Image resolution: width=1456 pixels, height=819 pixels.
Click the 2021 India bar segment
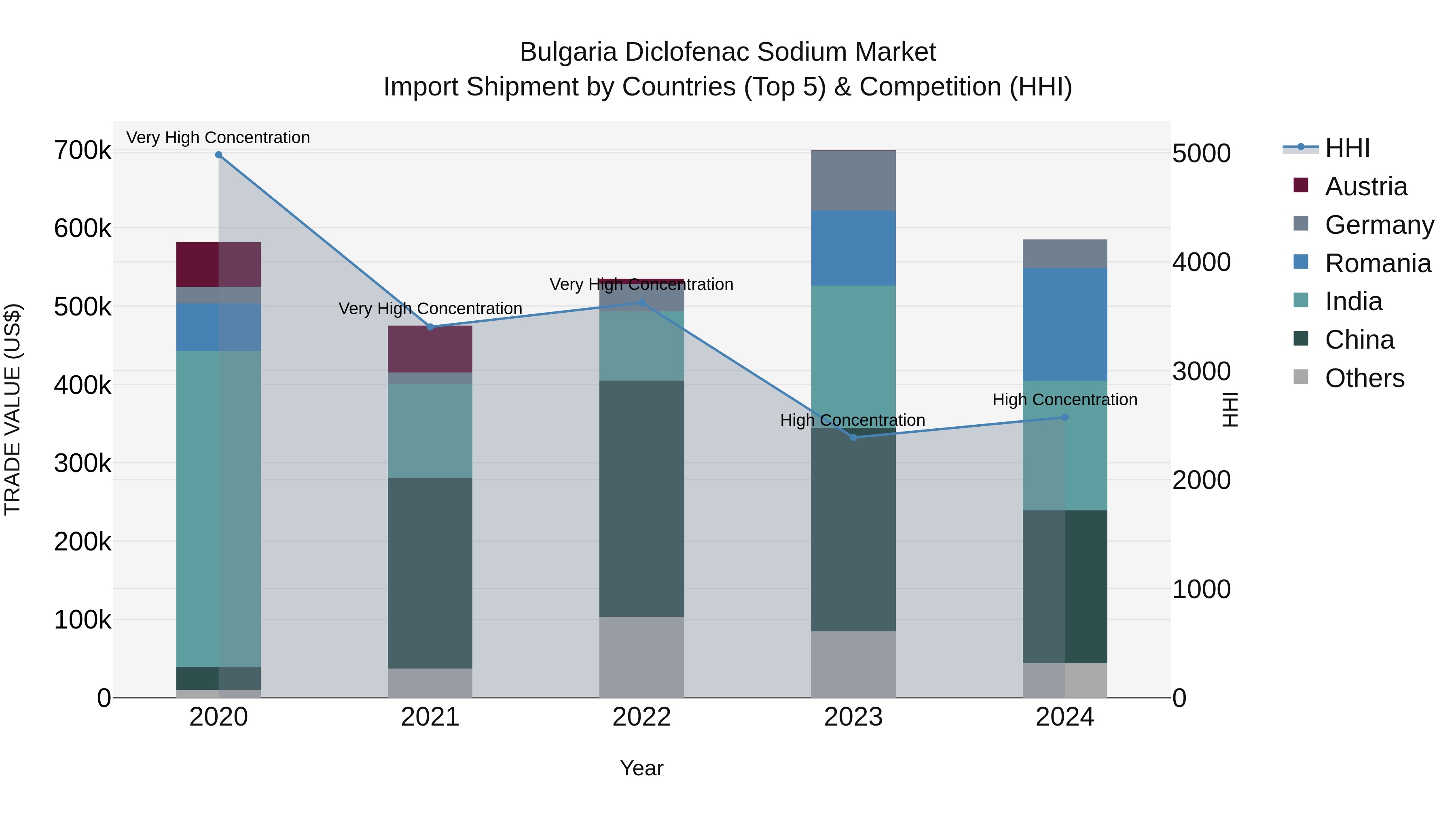[430, 431]
